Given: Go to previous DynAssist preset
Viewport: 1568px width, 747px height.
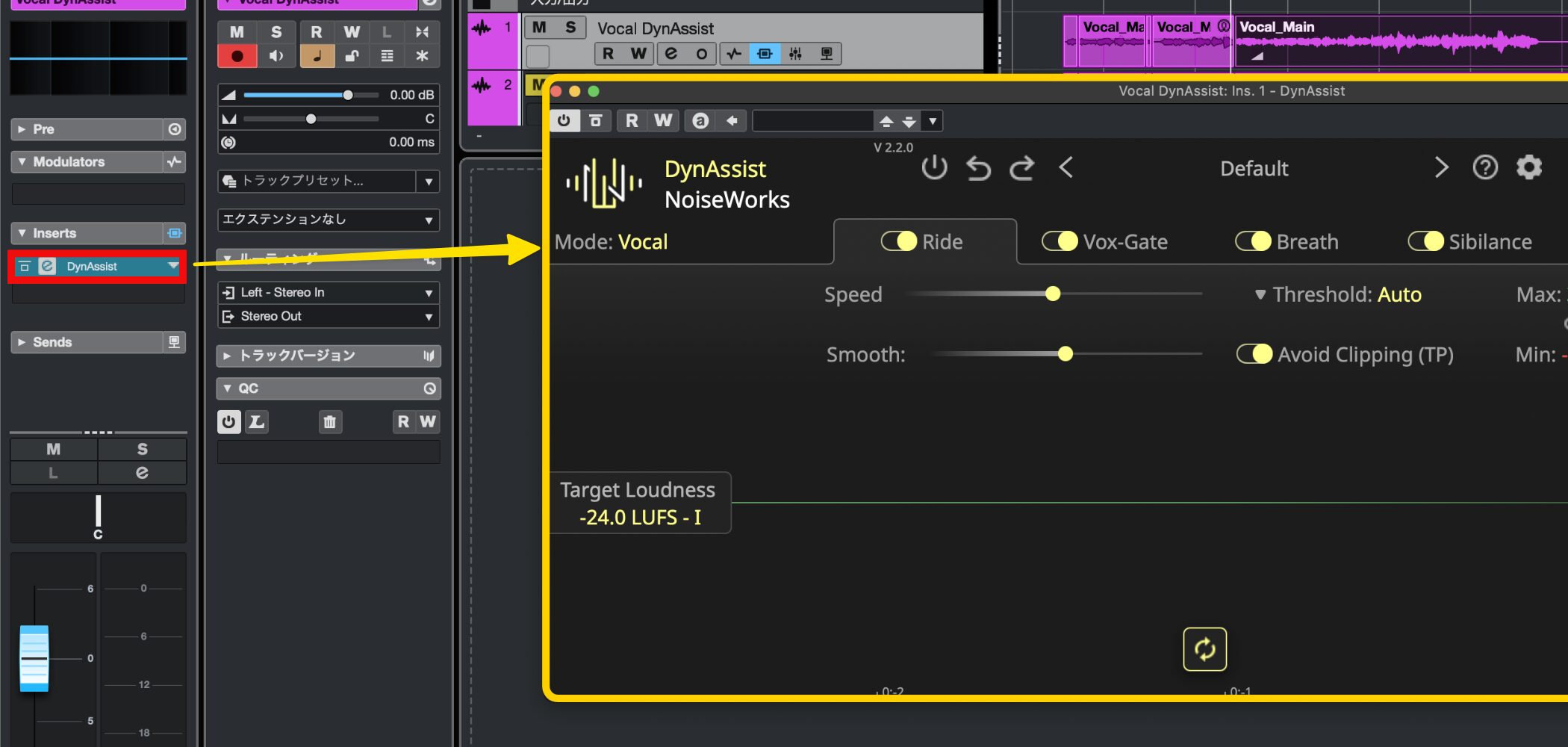Looking at the screenshot, I should click(1066, 167).
